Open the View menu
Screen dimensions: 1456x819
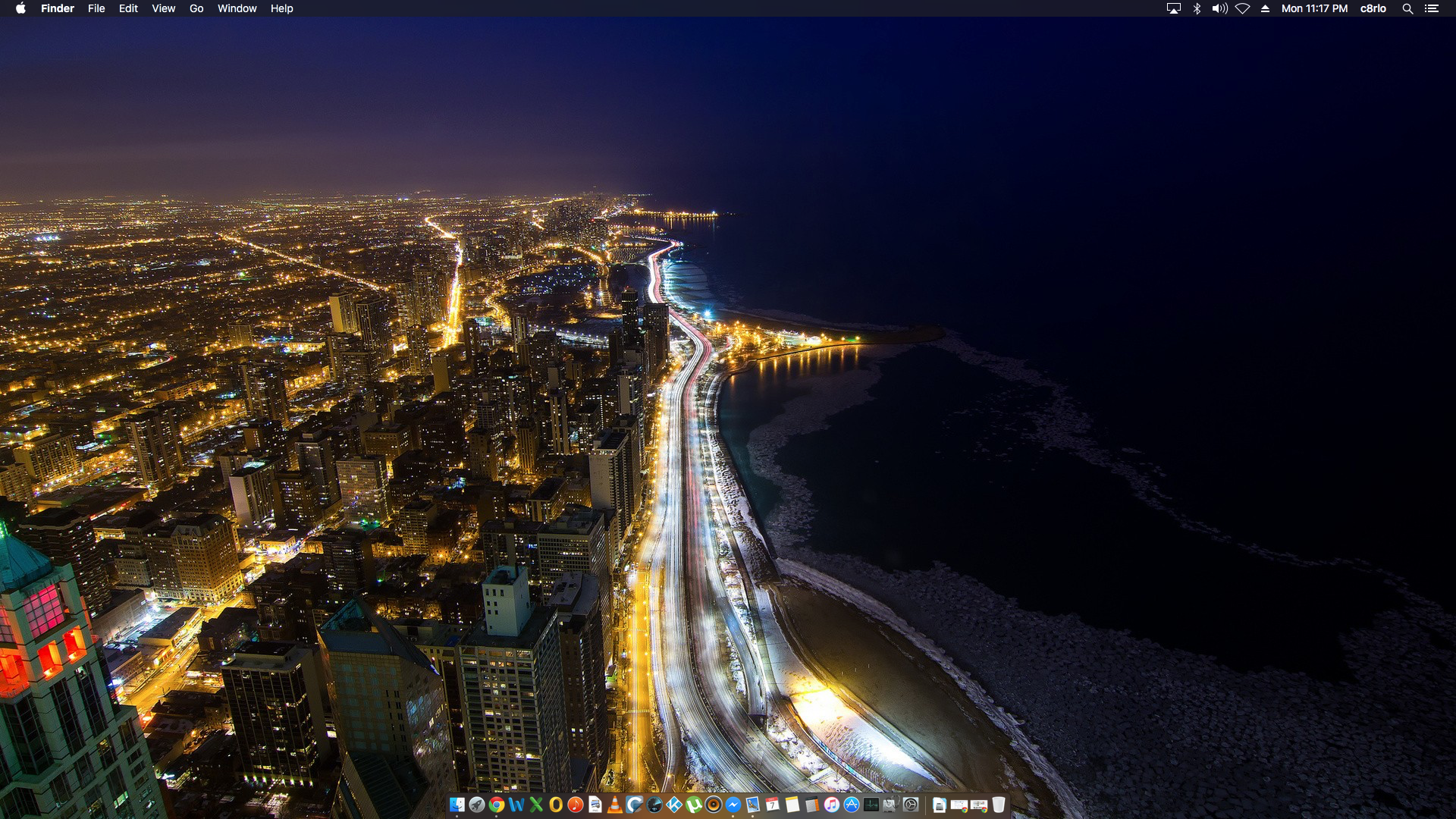click(x=163, y=8)
